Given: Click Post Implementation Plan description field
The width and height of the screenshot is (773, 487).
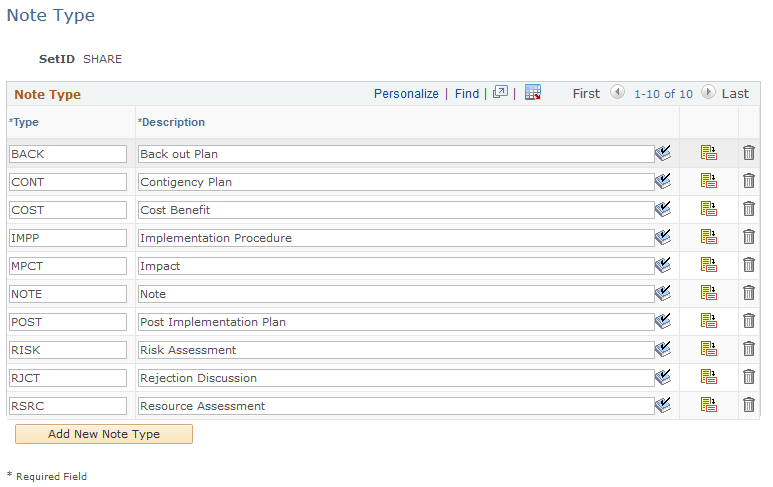Looking at the screenshot, I should point(396,322).
